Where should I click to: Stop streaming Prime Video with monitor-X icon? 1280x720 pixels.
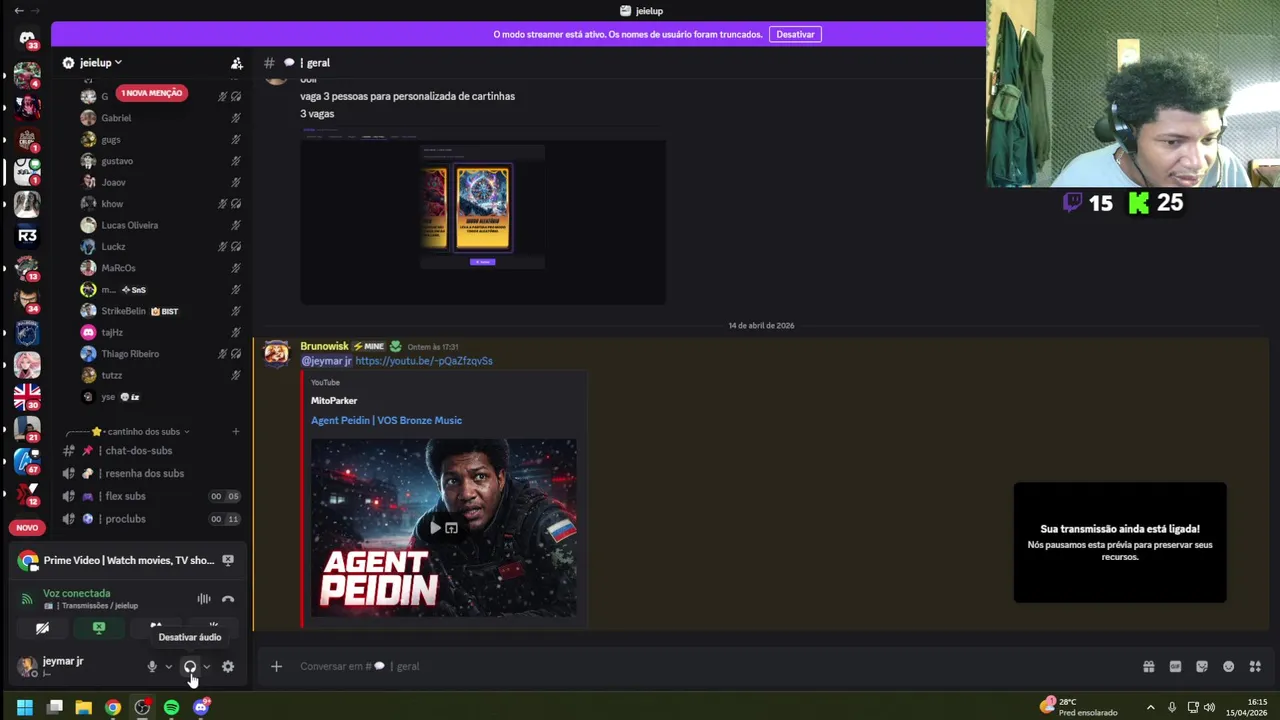pos(228,560)
